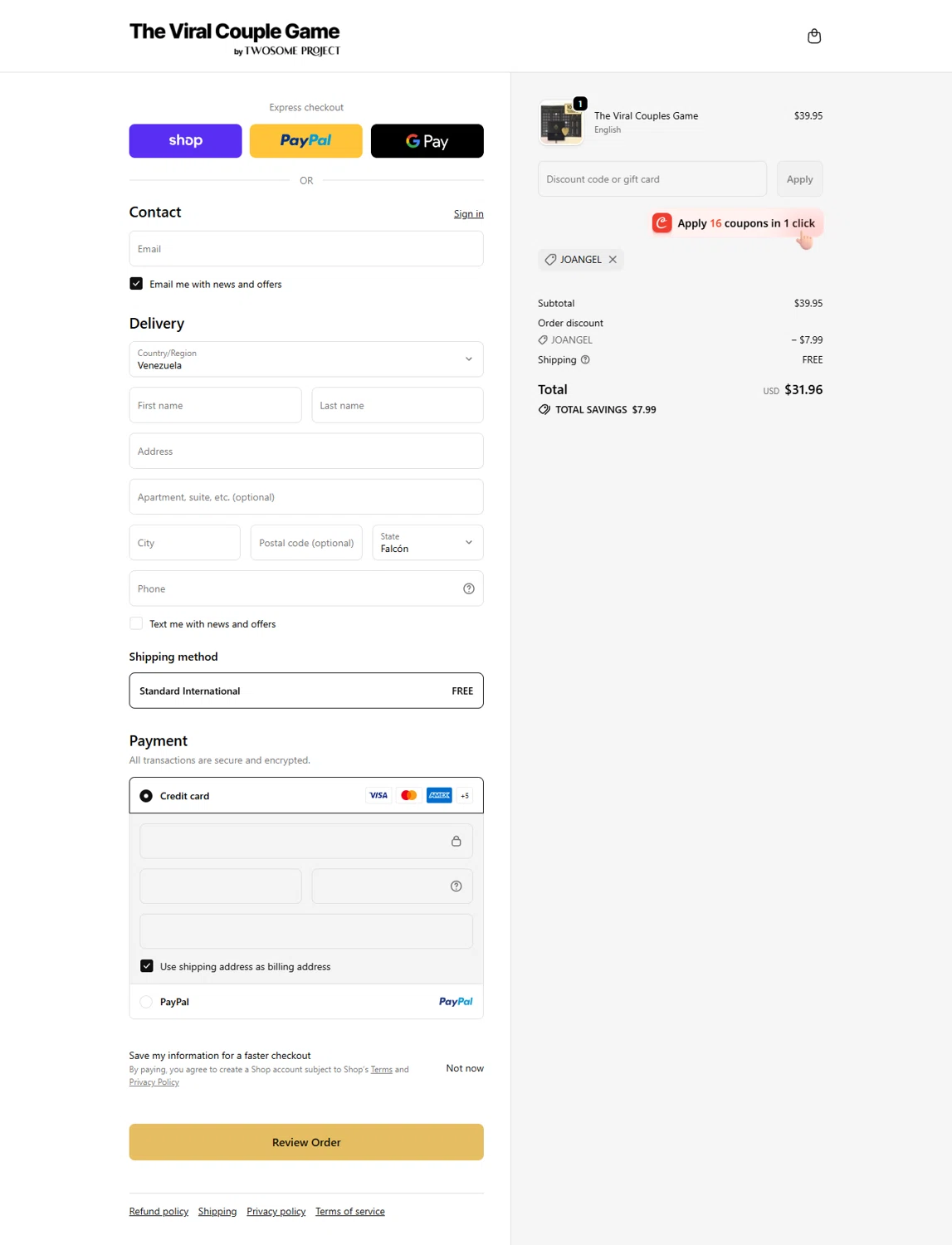Focus the card number field
952x1245 pixels.
click(x=306, y=841)
